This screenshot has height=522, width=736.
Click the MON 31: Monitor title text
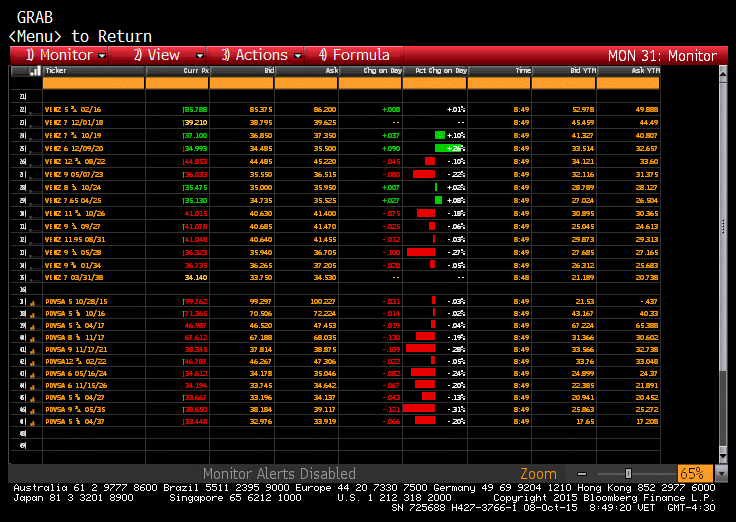tap(662, 56)
